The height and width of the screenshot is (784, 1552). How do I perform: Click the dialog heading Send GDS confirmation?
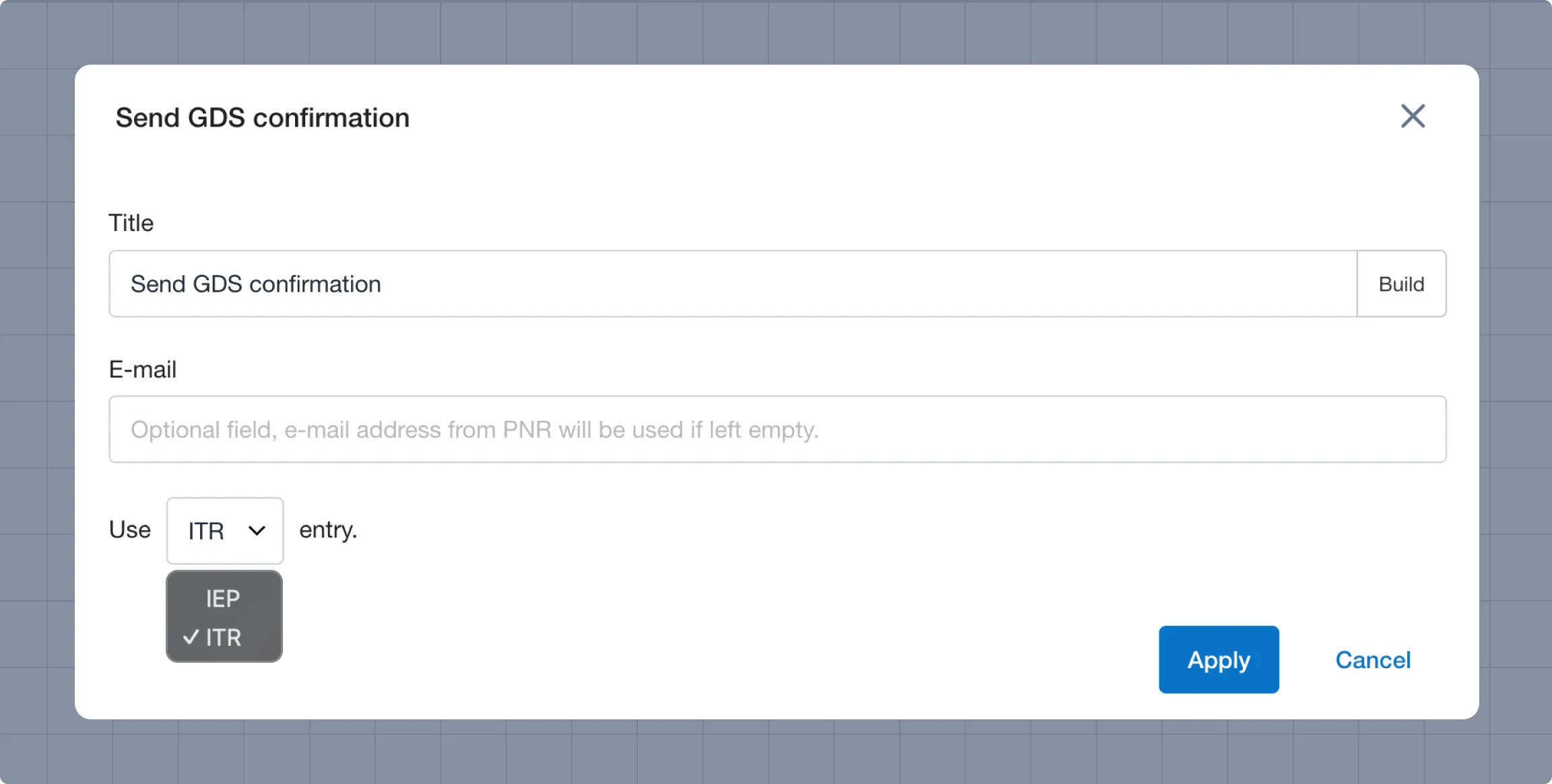262,117
